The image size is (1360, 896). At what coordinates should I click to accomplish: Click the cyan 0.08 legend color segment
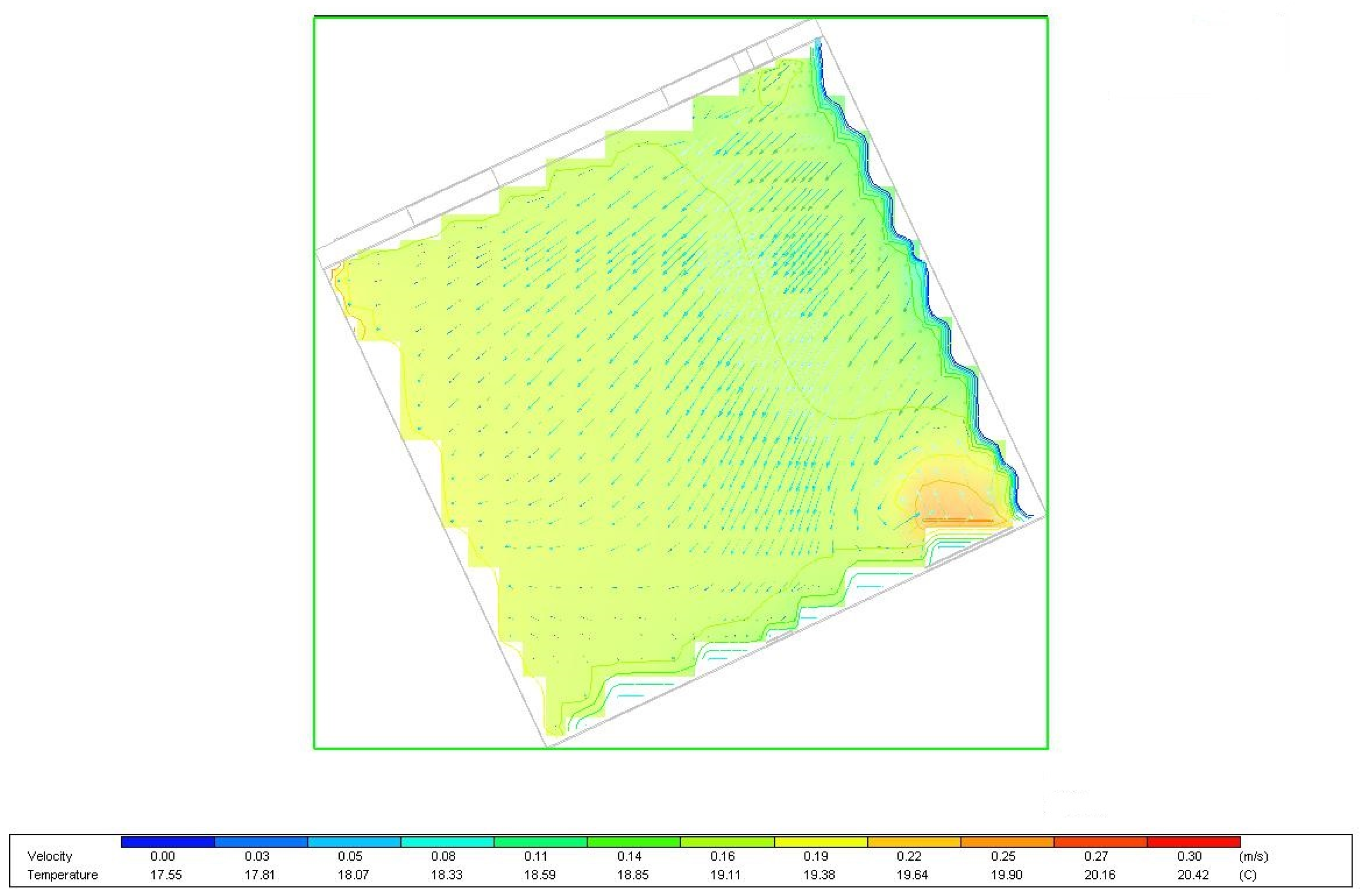447,842
